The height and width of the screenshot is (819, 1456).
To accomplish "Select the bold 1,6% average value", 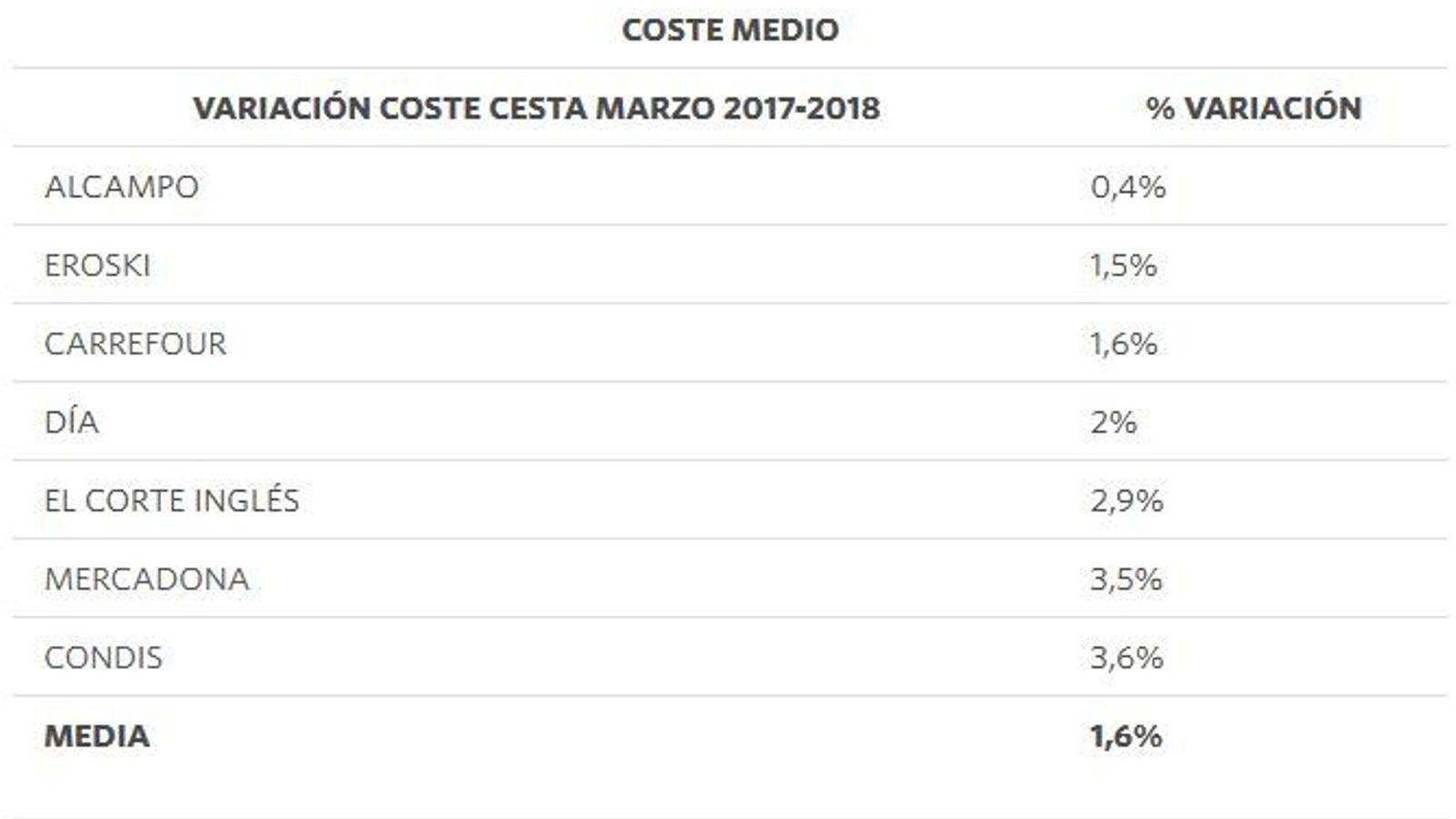I will pos(1126,736).
